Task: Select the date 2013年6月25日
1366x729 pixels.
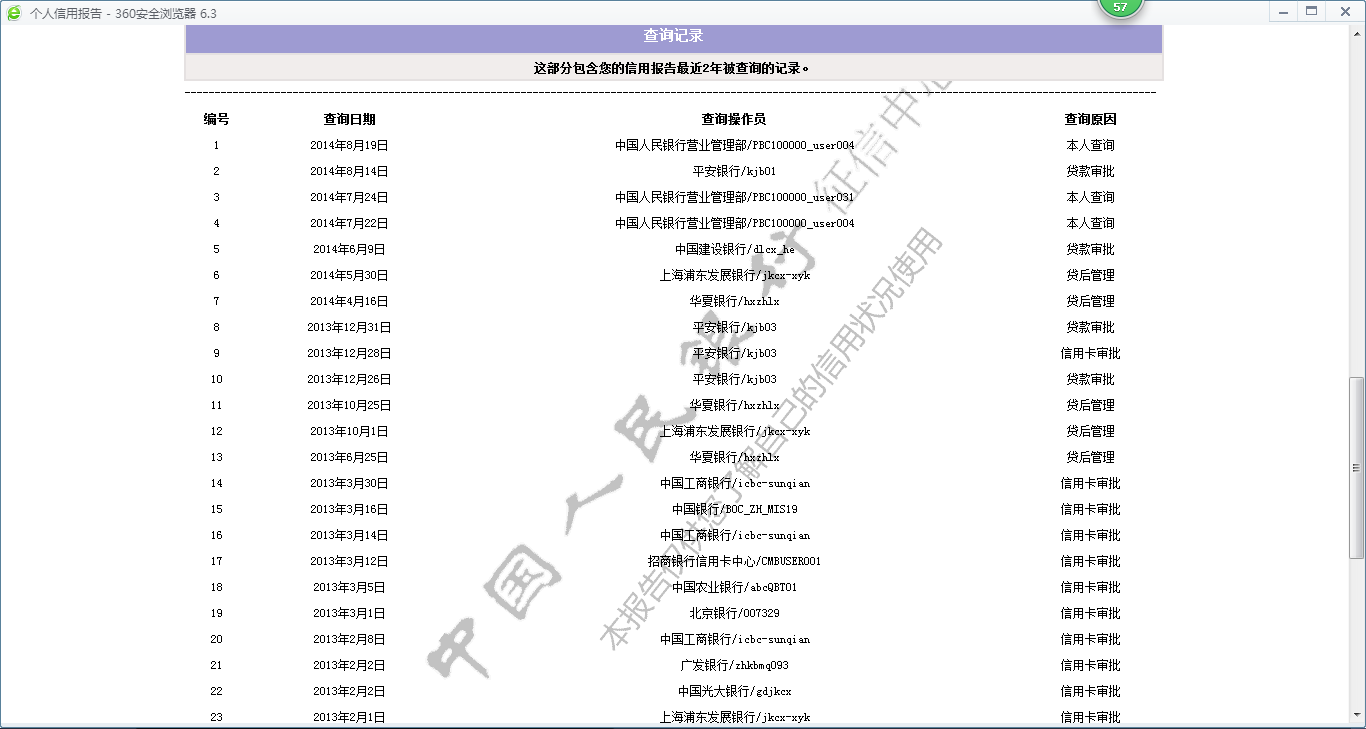Action: 349,457
